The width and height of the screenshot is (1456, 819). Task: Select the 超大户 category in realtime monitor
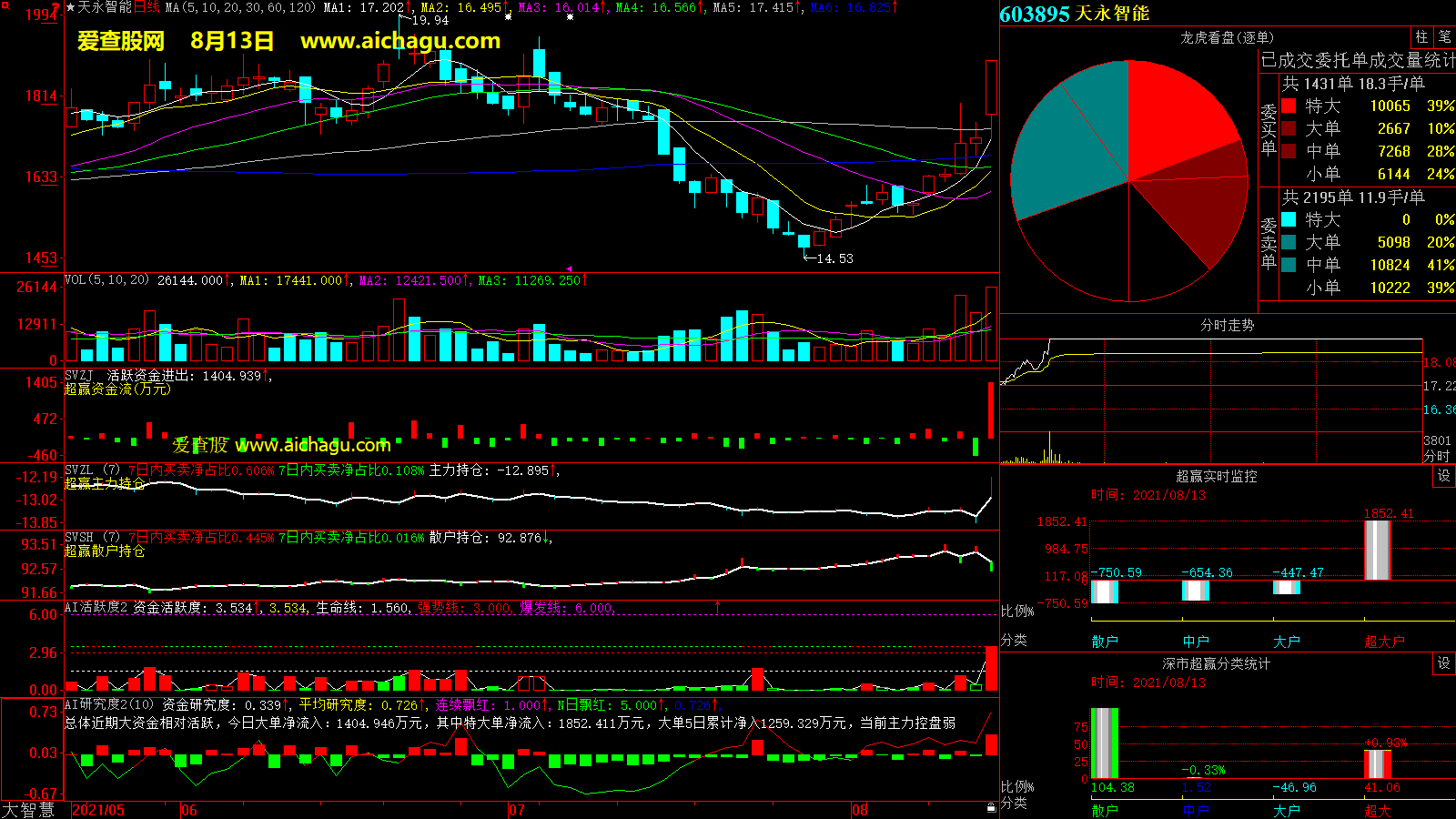click(x=1383, y=642)
